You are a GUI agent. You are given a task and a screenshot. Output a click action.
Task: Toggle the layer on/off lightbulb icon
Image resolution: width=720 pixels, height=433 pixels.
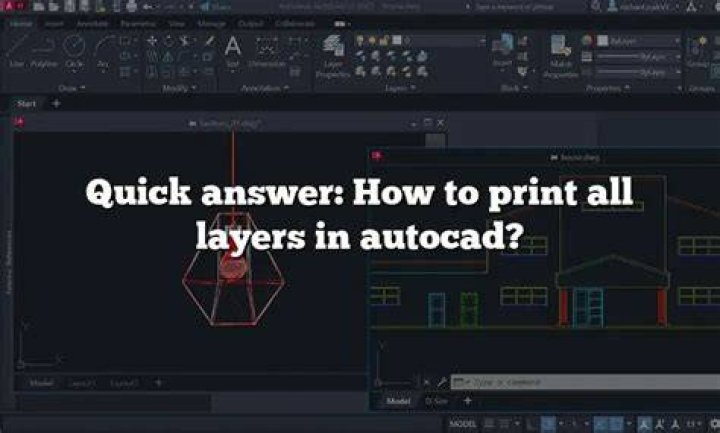(360, 40)
